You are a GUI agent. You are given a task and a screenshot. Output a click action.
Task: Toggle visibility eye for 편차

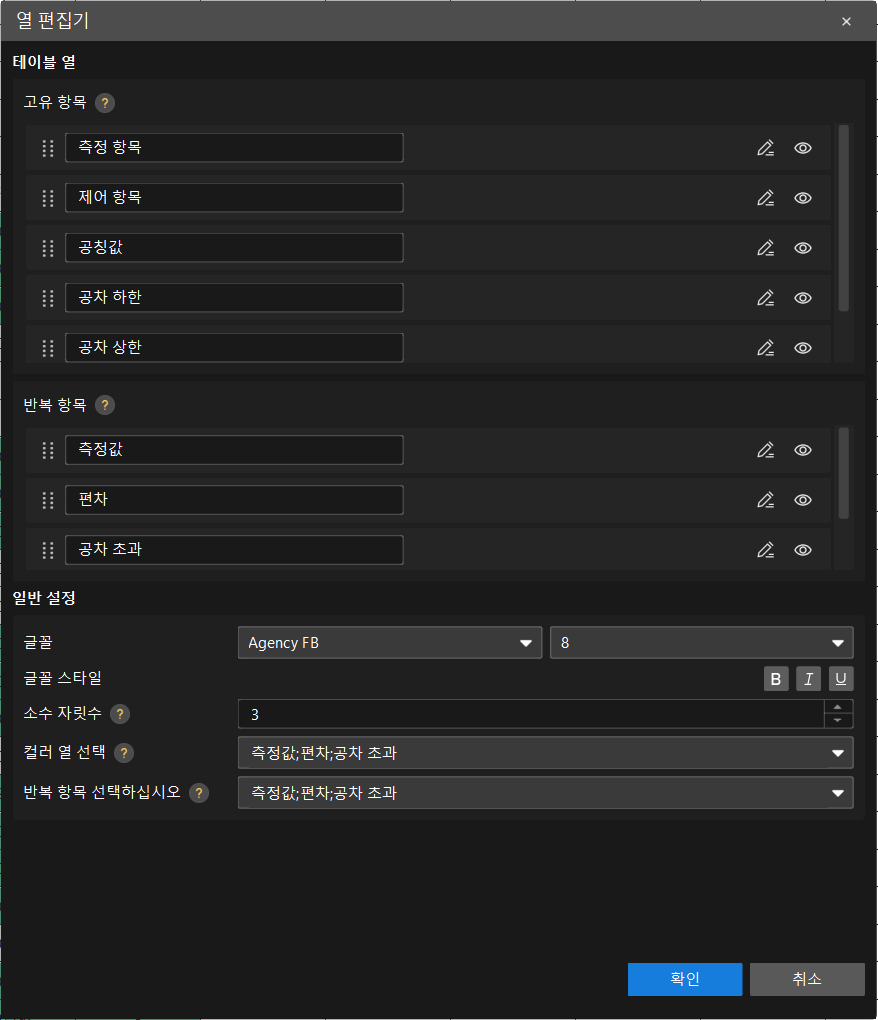[x=803, y=500]
